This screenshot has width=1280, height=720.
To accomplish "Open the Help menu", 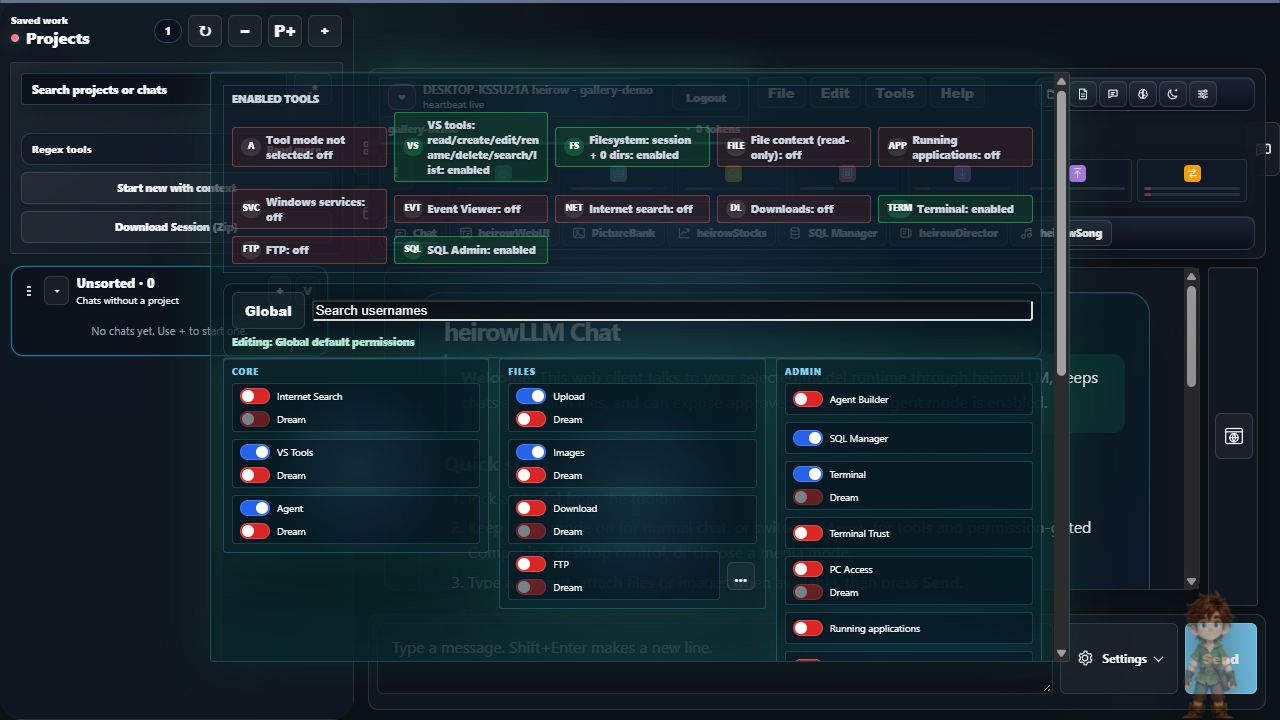I will pyautogui.click(x=957, y=94).
